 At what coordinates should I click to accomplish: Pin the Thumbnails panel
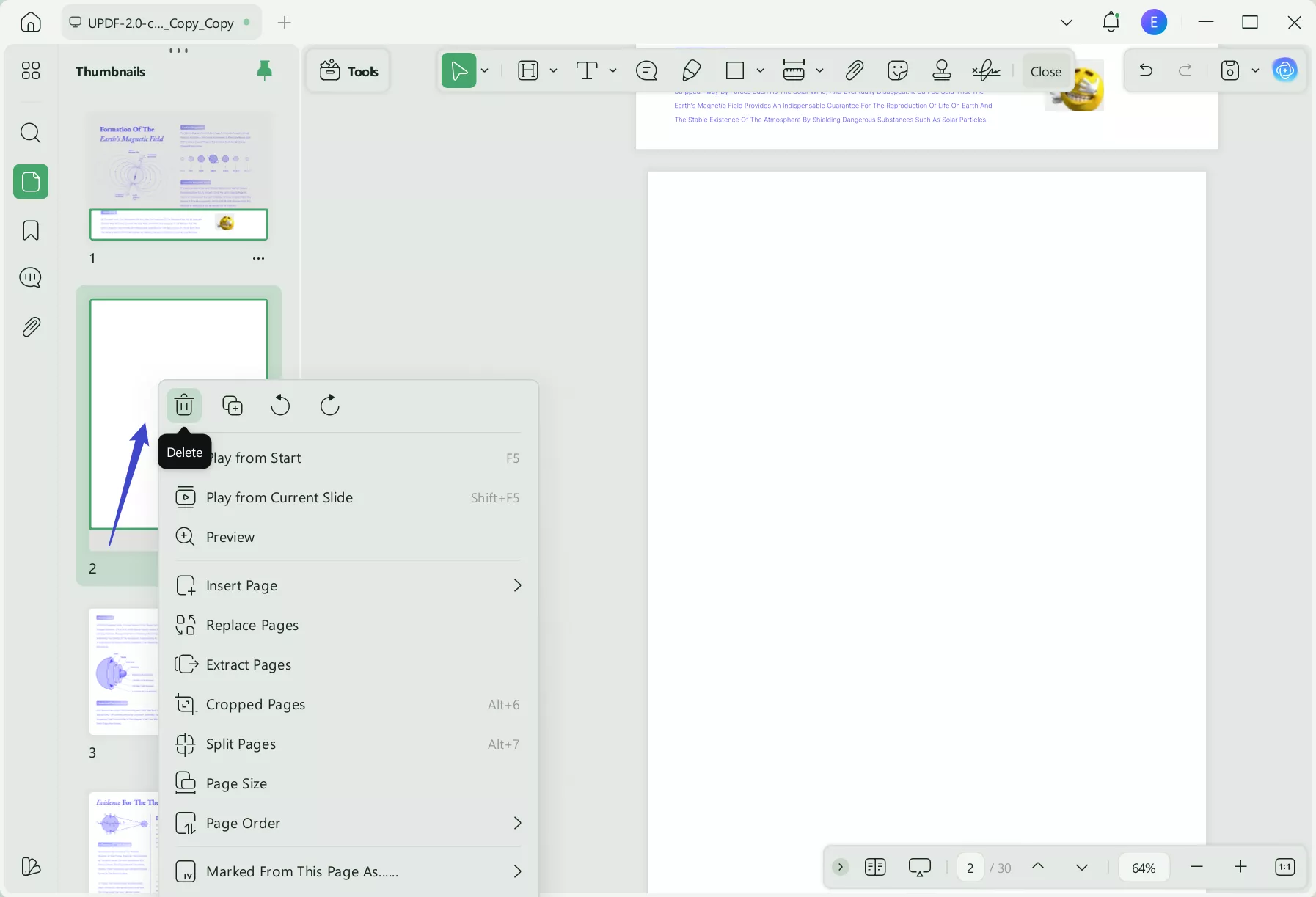point(265,70)
